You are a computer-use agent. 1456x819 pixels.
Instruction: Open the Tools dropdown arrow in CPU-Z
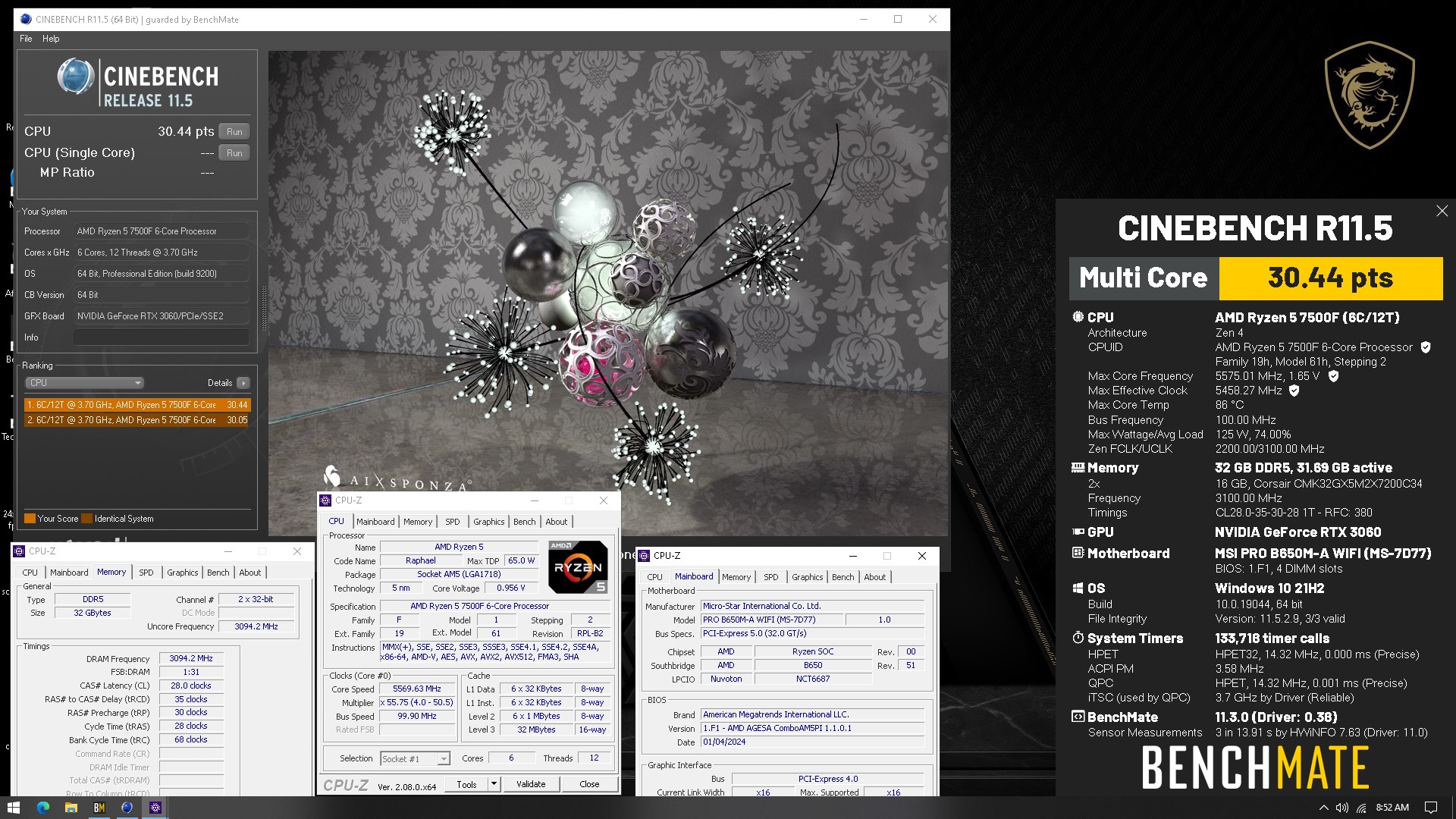(494, 784)
